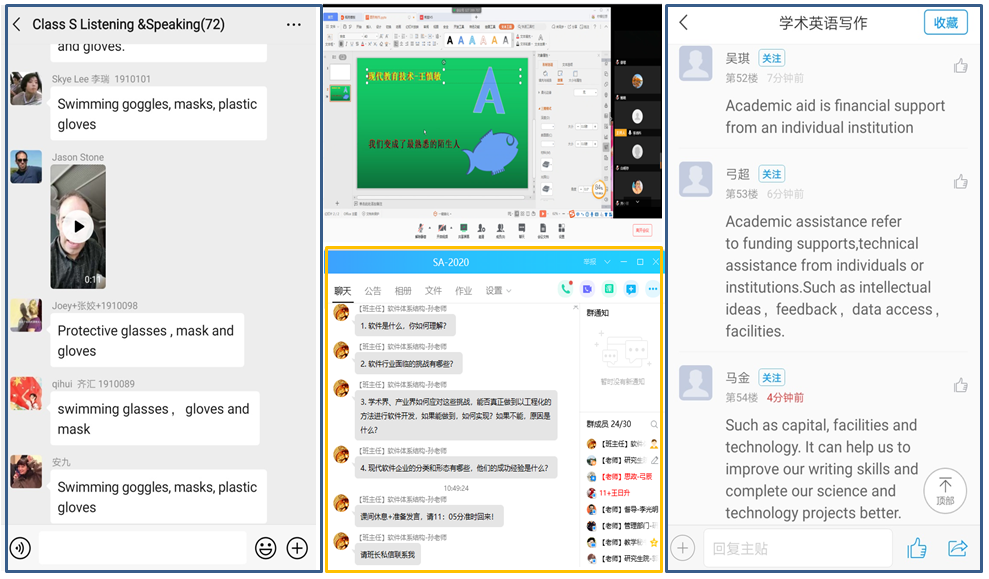Expand the 设置 dropdown in SA-2020

[498, 291]
